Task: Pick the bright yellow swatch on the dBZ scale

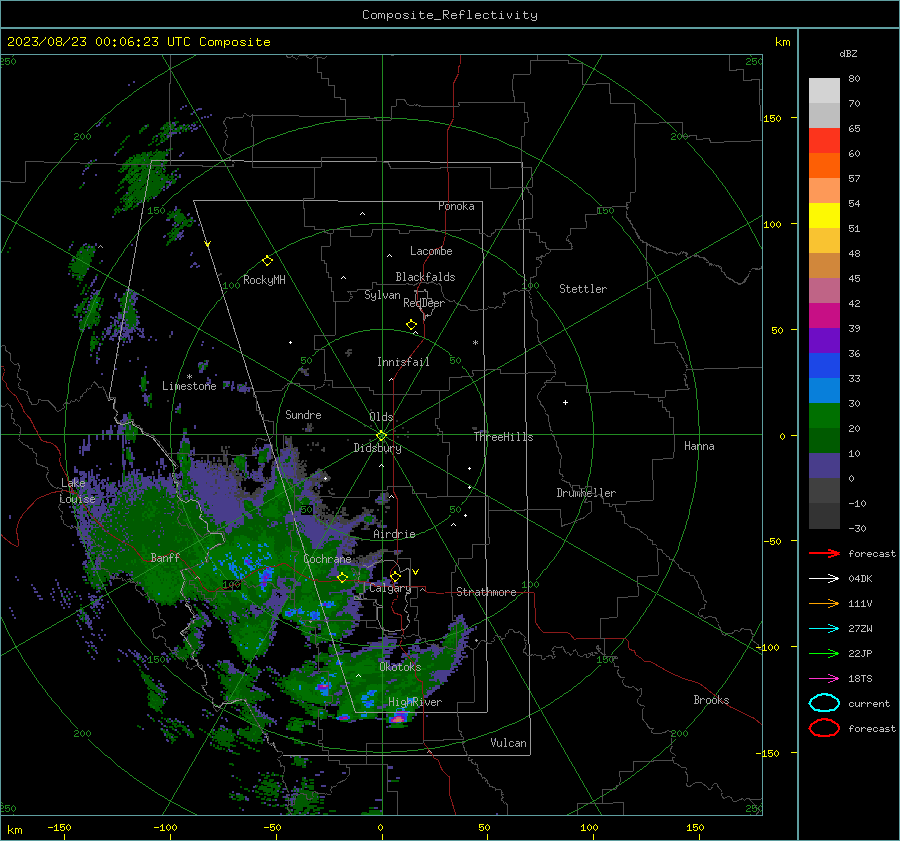Action: pyautogui.click(x=824, y=215)
